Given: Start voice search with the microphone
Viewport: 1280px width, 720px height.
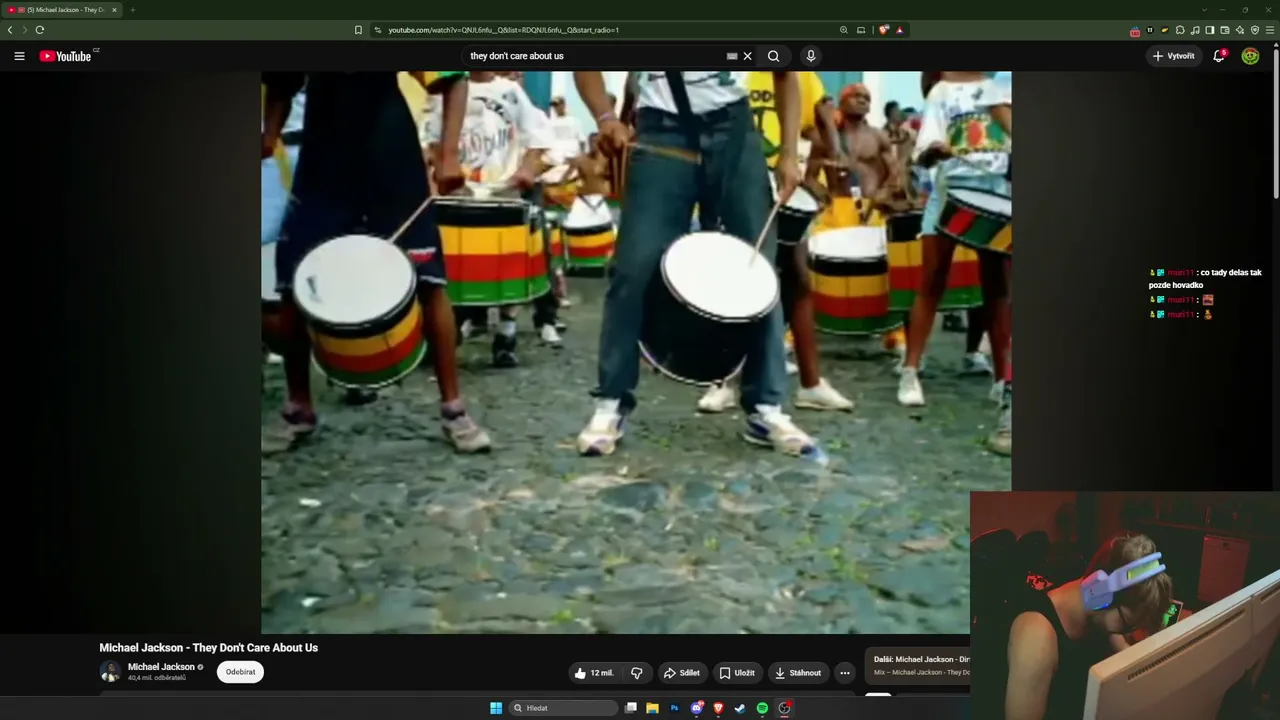Looking at the screenshot, I should tap(811, 56).
